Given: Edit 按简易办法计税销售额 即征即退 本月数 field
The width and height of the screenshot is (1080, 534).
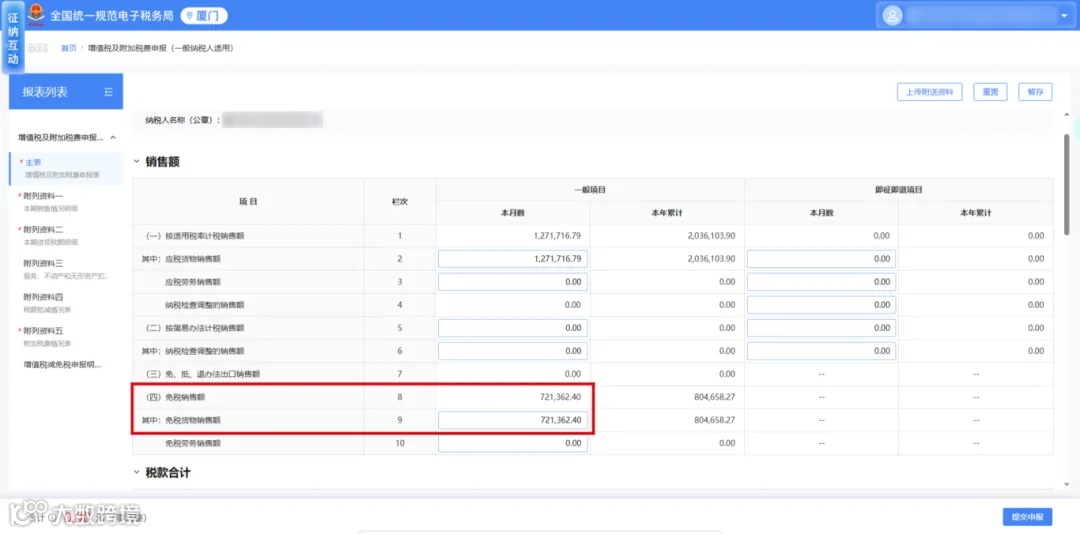Looking at the screenshot, I should pyautogui.click(x=821, y=328).
